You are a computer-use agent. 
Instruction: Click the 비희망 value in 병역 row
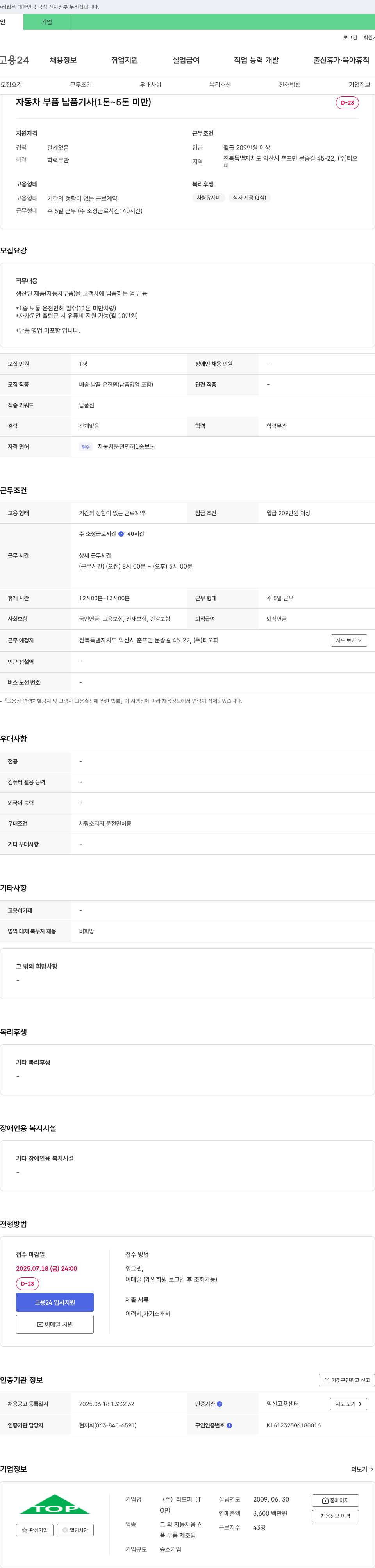[86, 931]
